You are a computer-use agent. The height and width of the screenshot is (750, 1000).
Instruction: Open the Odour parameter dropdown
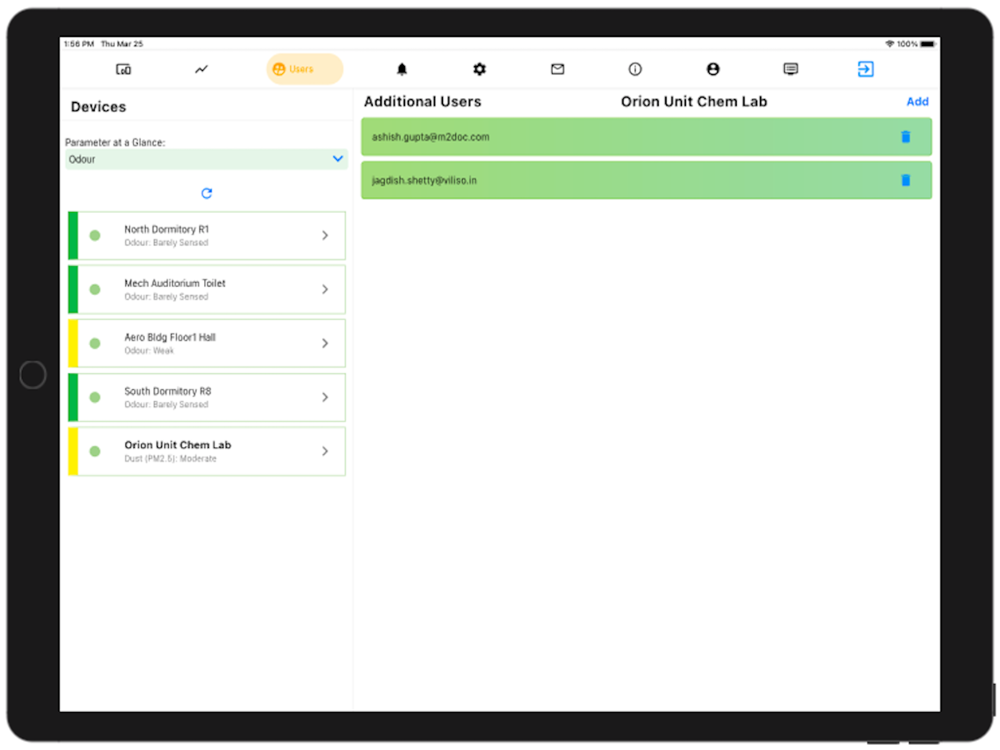207,159
